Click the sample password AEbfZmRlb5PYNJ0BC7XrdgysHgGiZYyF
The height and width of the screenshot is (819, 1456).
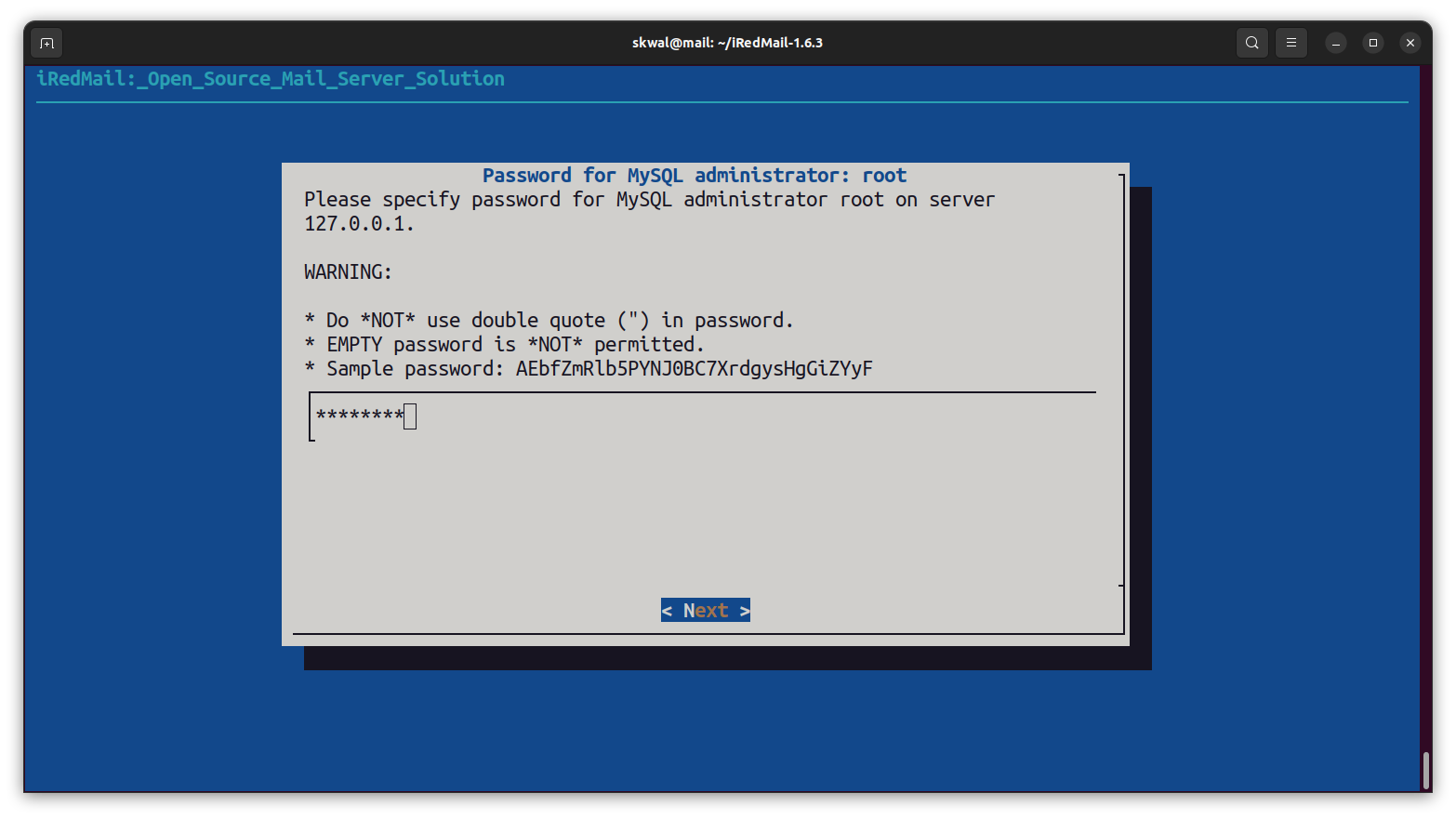pos(695,369)
